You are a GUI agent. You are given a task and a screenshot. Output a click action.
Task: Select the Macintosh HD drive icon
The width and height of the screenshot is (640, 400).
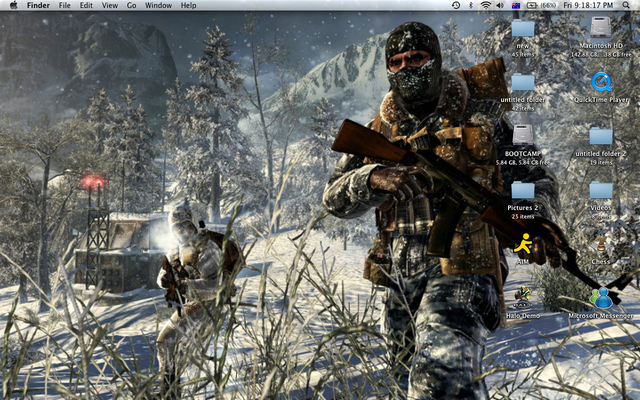tap(601, 28)
